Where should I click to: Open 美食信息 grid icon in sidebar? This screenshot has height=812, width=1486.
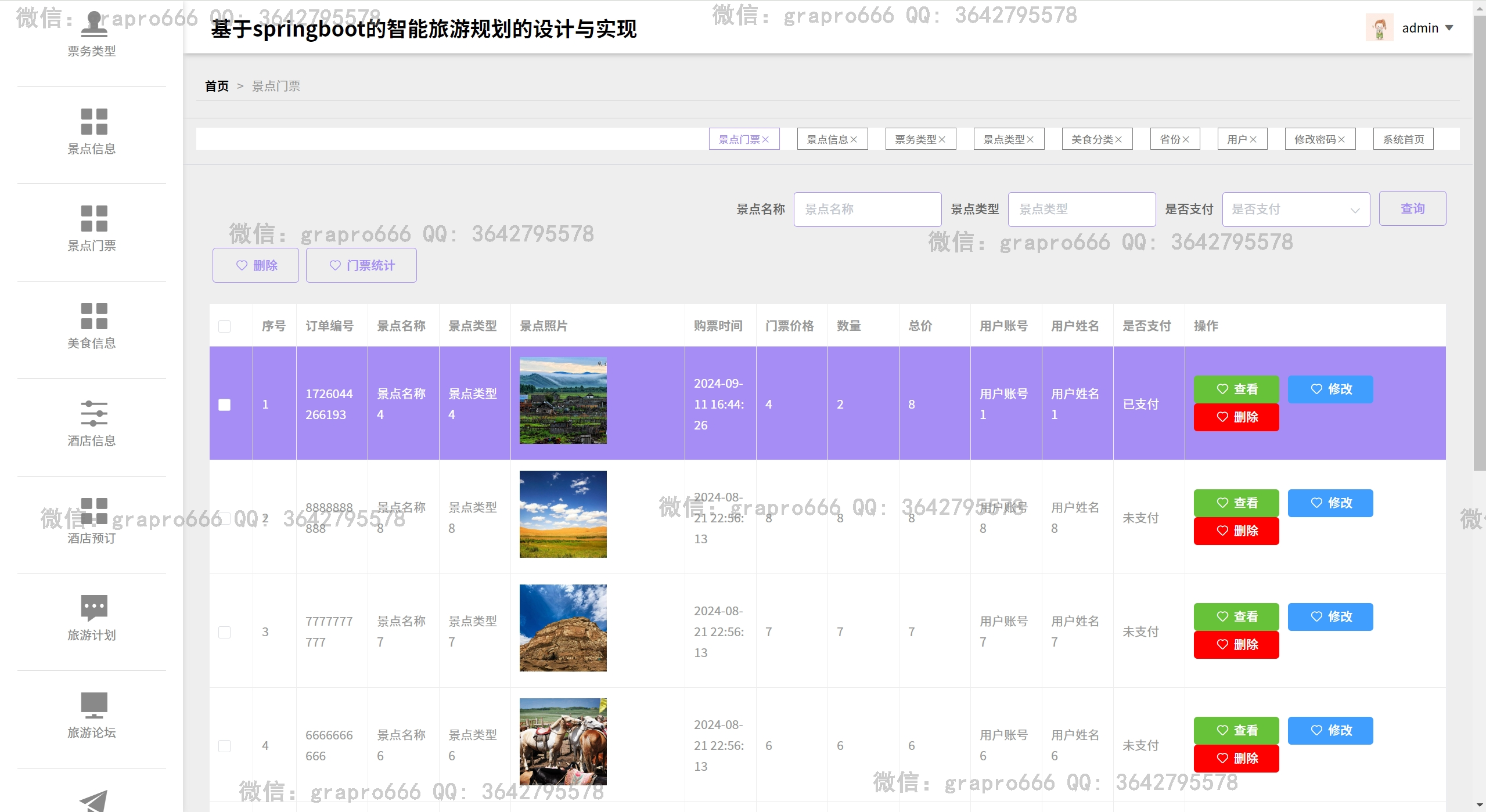tap(94, 316)
